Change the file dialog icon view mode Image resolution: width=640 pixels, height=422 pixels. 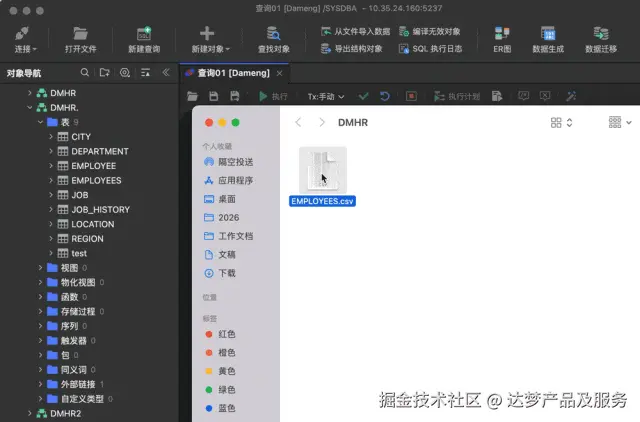(x=561, y=122)
